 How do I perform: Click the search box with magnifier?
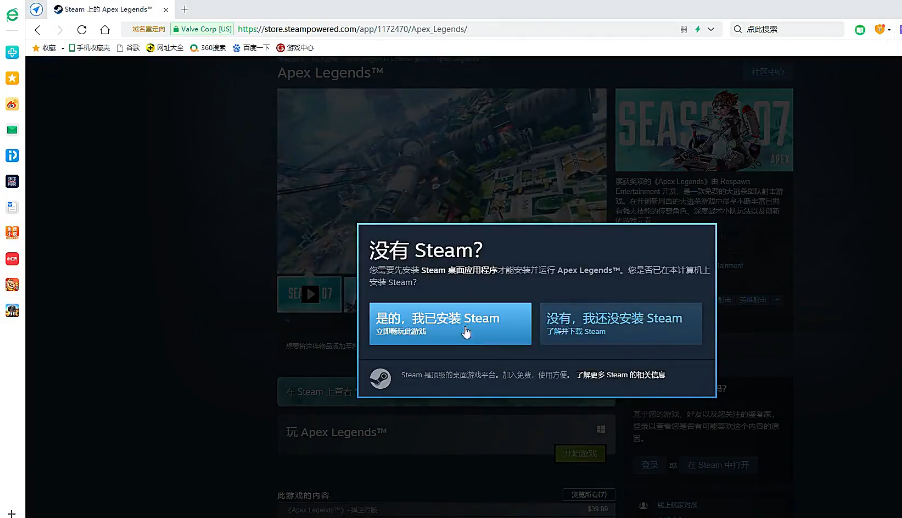click(786, 29)
